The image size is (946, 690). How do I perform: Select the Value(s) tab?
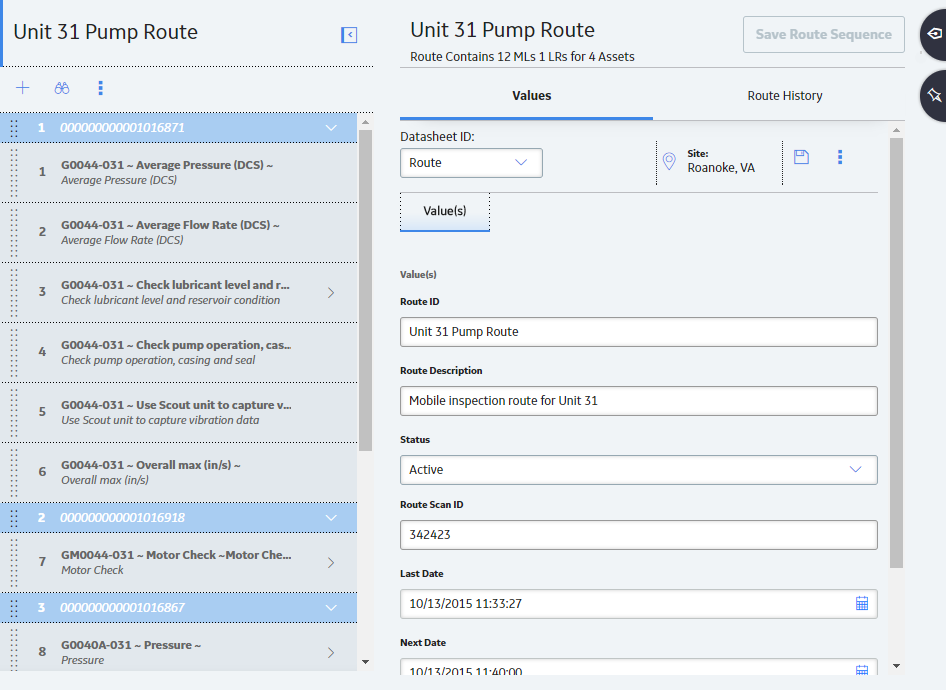pos(445,212)
